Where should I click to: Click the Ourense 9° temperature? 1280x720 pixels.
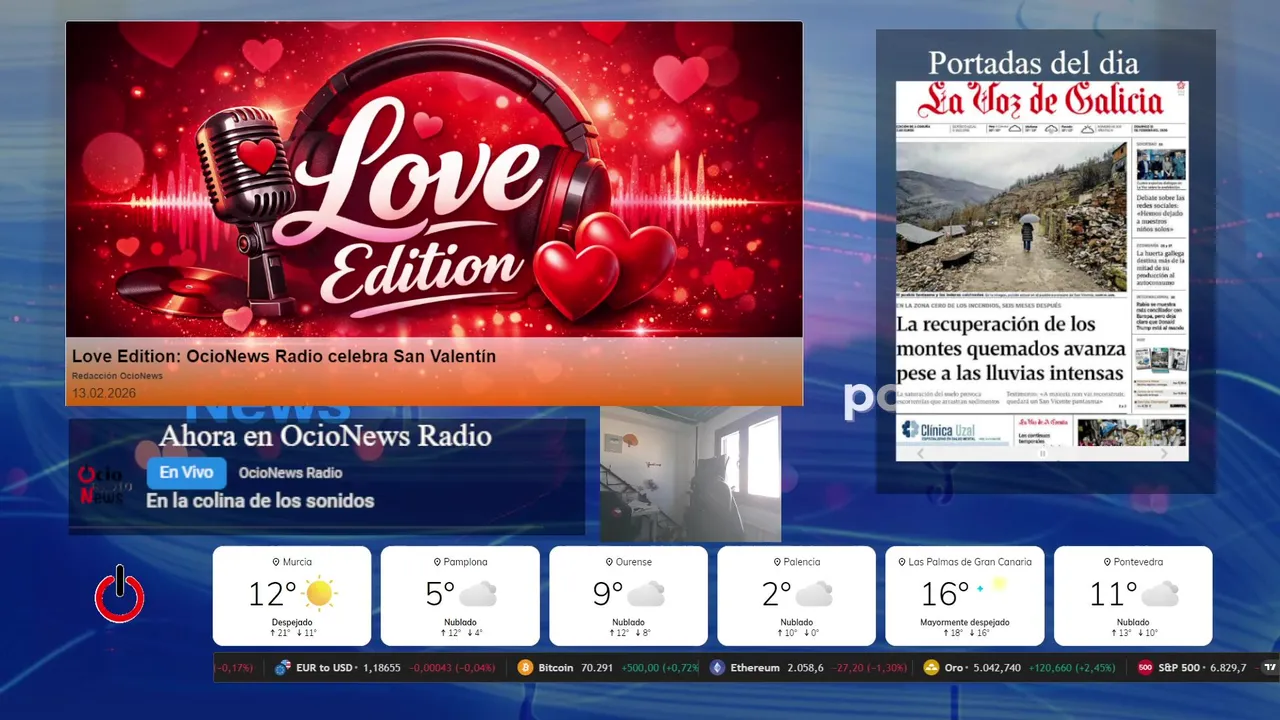(x=608, y=594)
